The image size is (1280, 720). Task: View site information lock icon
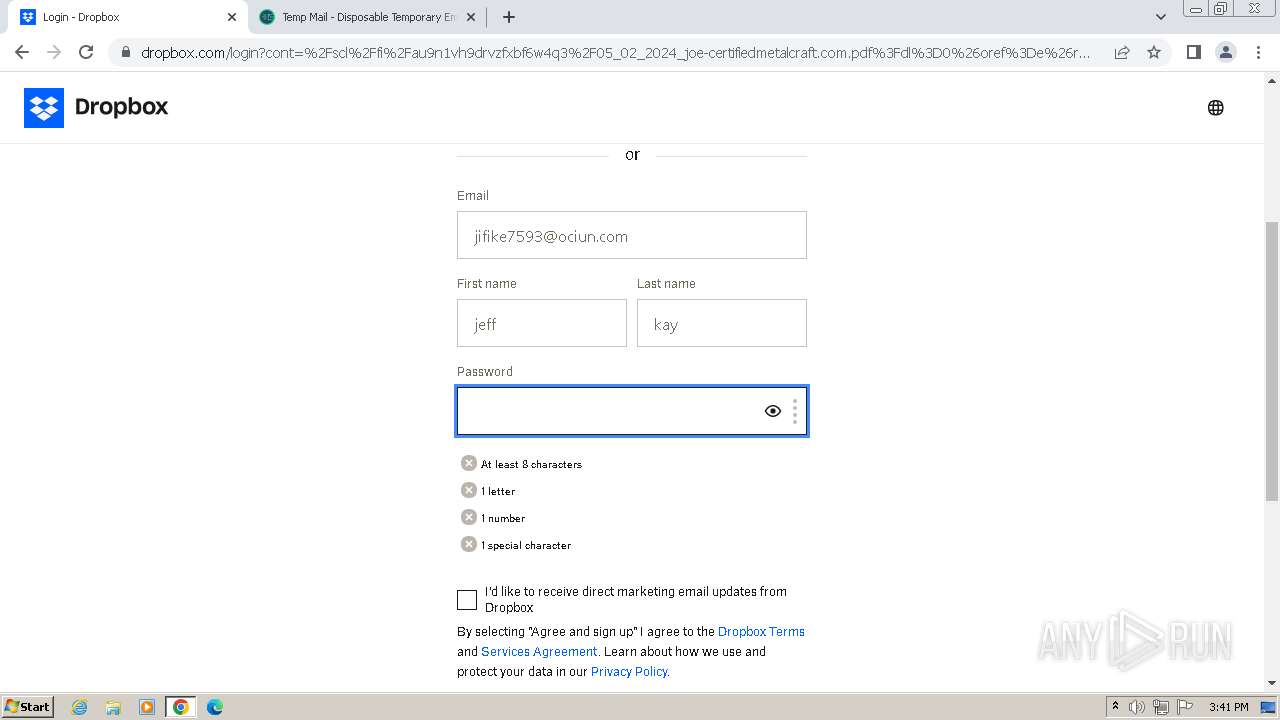(x=126, y=52)
